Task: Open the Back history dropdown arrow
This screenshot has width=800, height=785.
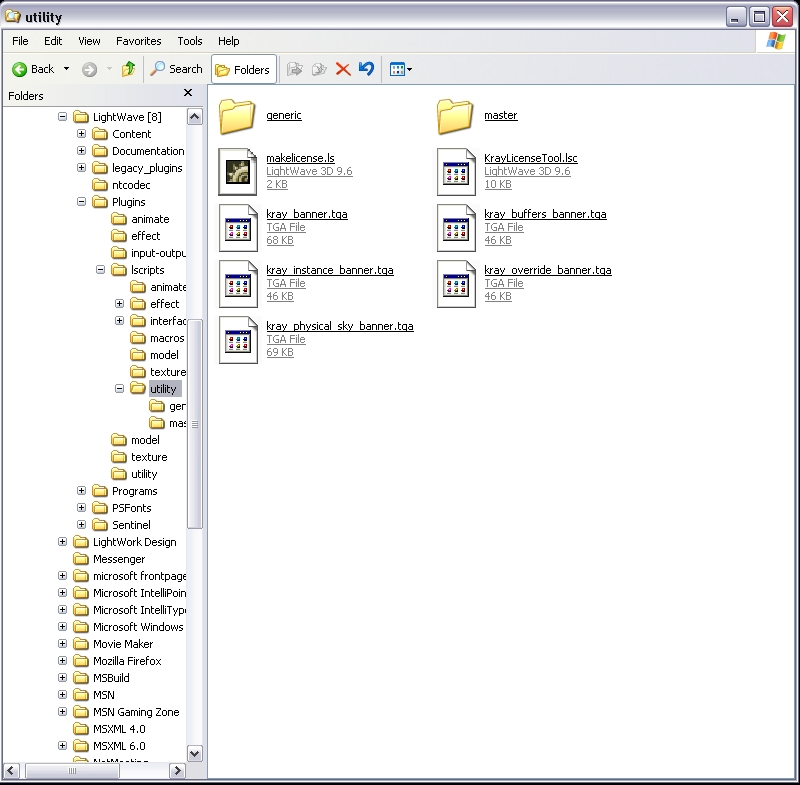Action: click(66, 69)
